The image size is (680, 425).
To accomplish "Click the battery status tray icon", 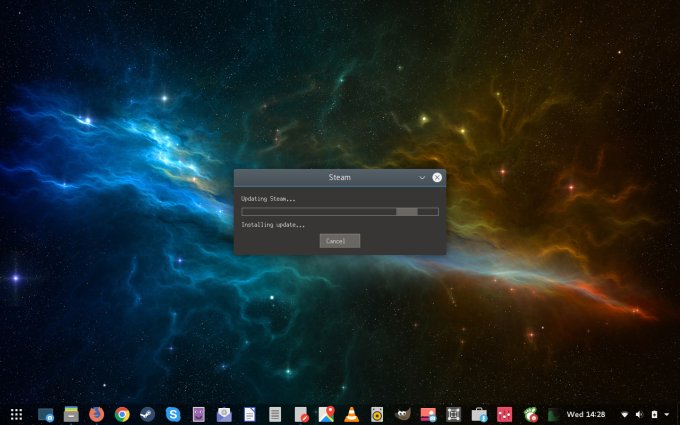I will [654, 415].
